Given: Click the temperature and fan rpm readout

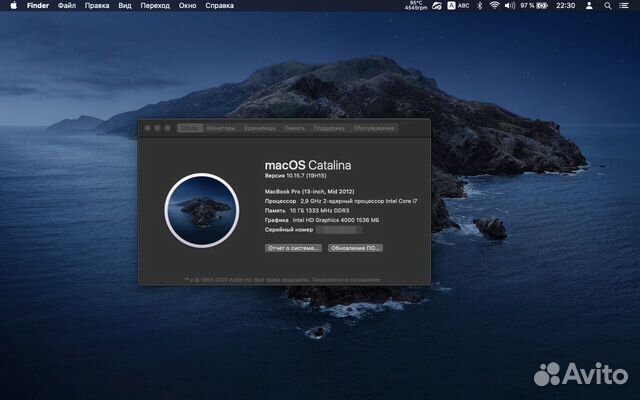Looking at the screenshot, I should pyautogui.click(x=416, y=5).
